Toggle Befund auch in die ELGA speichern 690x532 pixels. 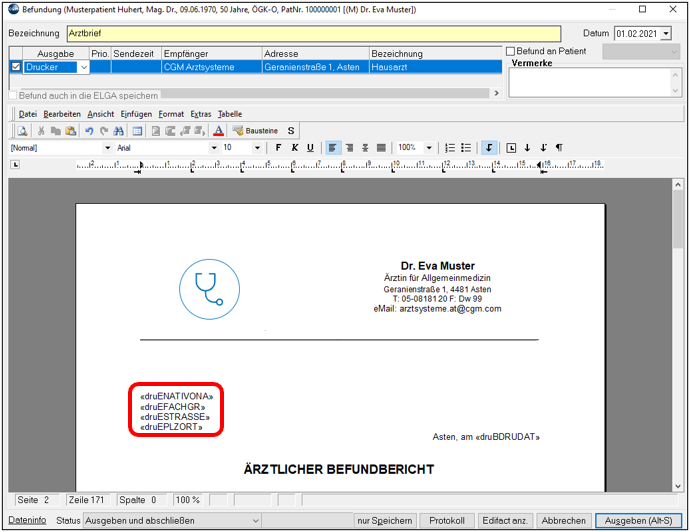pos(13,95)
